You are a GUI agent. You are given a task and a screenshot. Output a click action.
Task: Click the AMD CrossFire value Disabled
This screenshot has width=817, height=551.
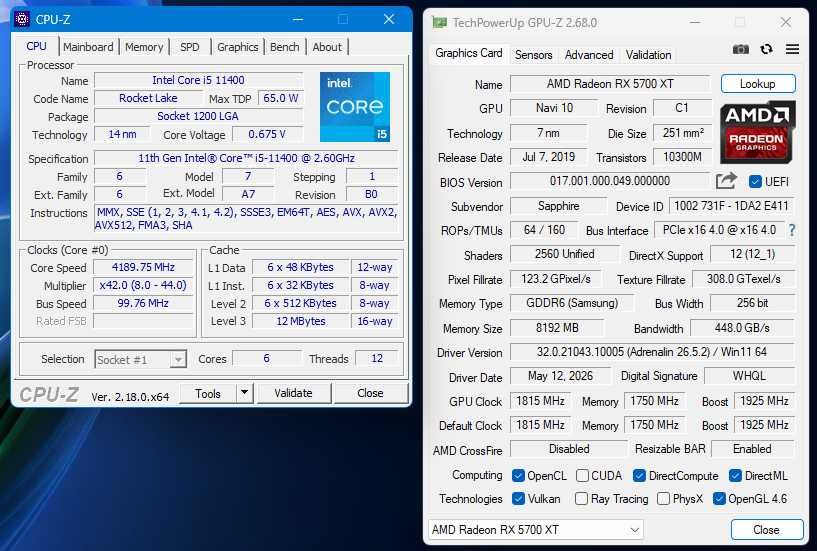click(569, 449)
